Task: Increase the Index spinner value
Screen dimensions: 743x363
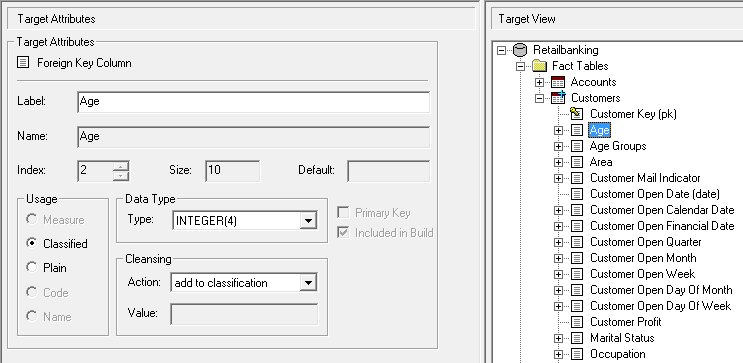Action: (121, 166)
